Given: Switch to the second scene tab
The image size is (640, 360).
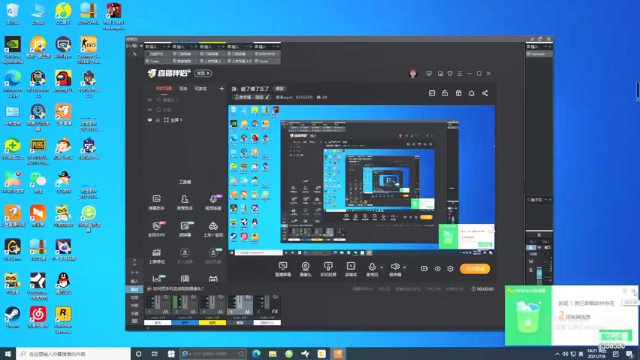Looking at the screenshot, I should pos(183,88).
